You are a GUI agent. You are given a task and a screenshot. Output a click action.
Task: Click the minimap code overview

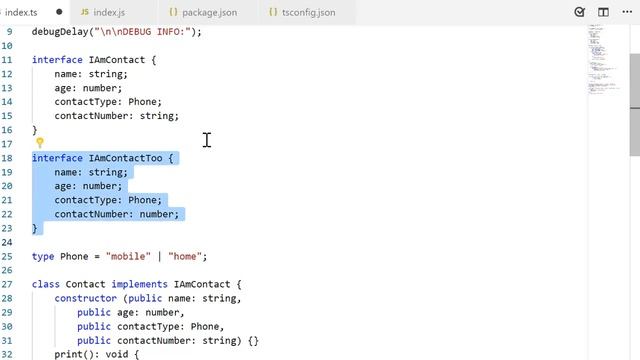604,59
